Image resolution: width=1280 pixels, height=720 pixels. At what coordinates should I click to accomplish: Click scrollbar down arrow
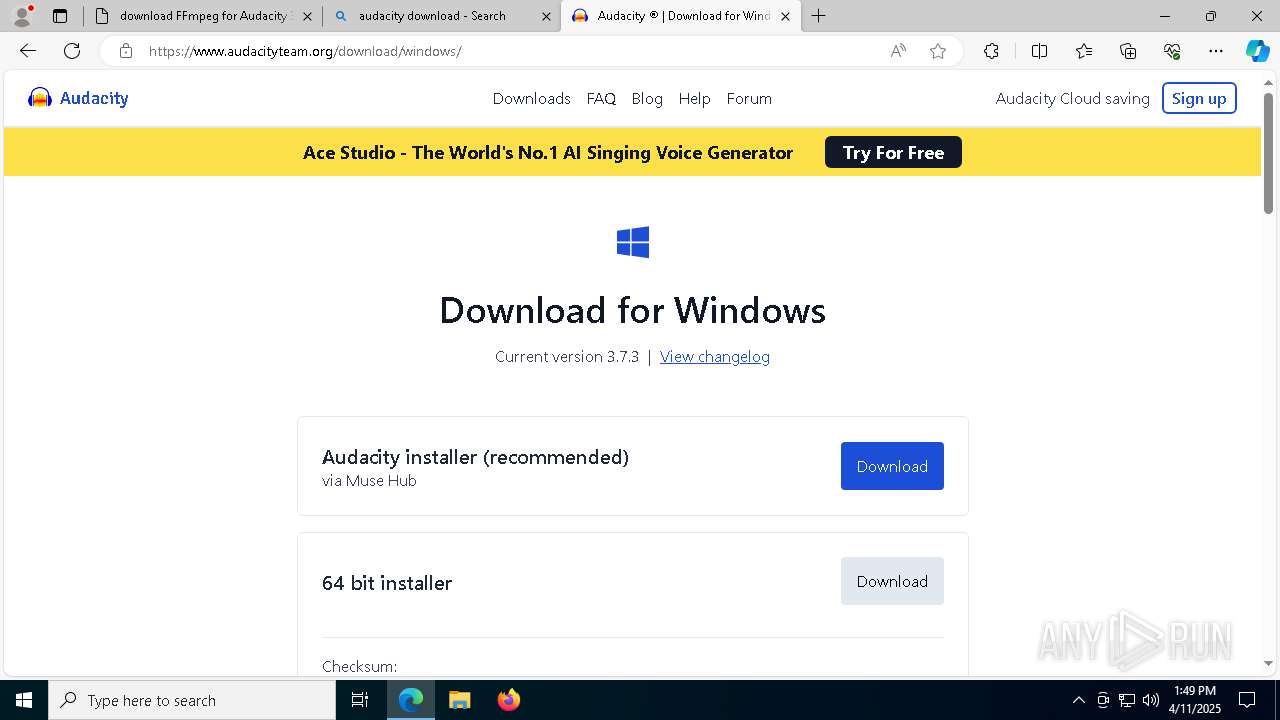[1268, 663]
